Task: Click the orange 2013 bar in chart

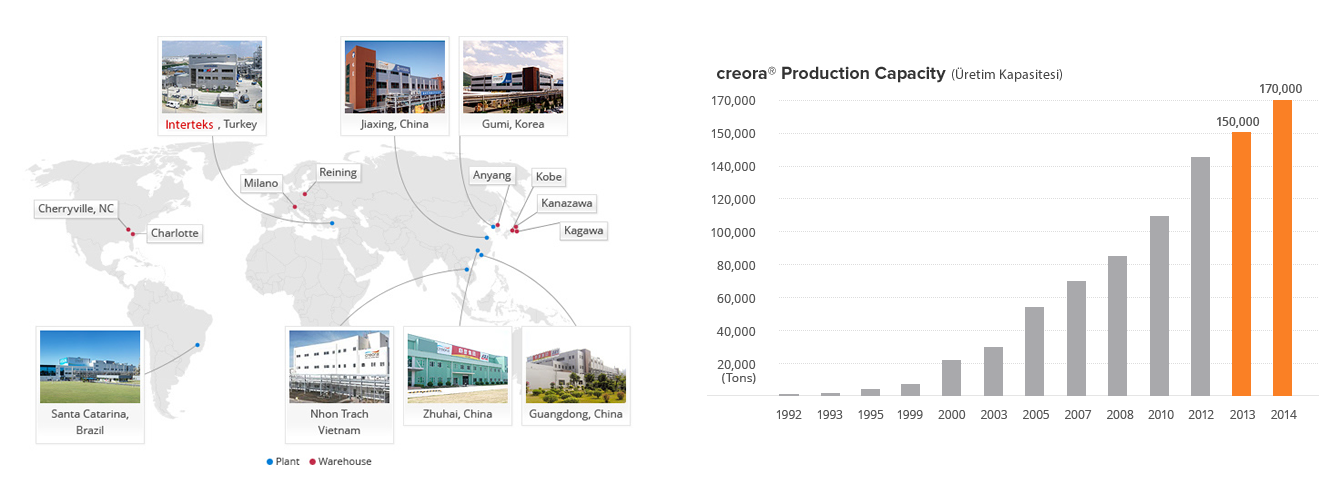Action: [x=1241, y=264]
